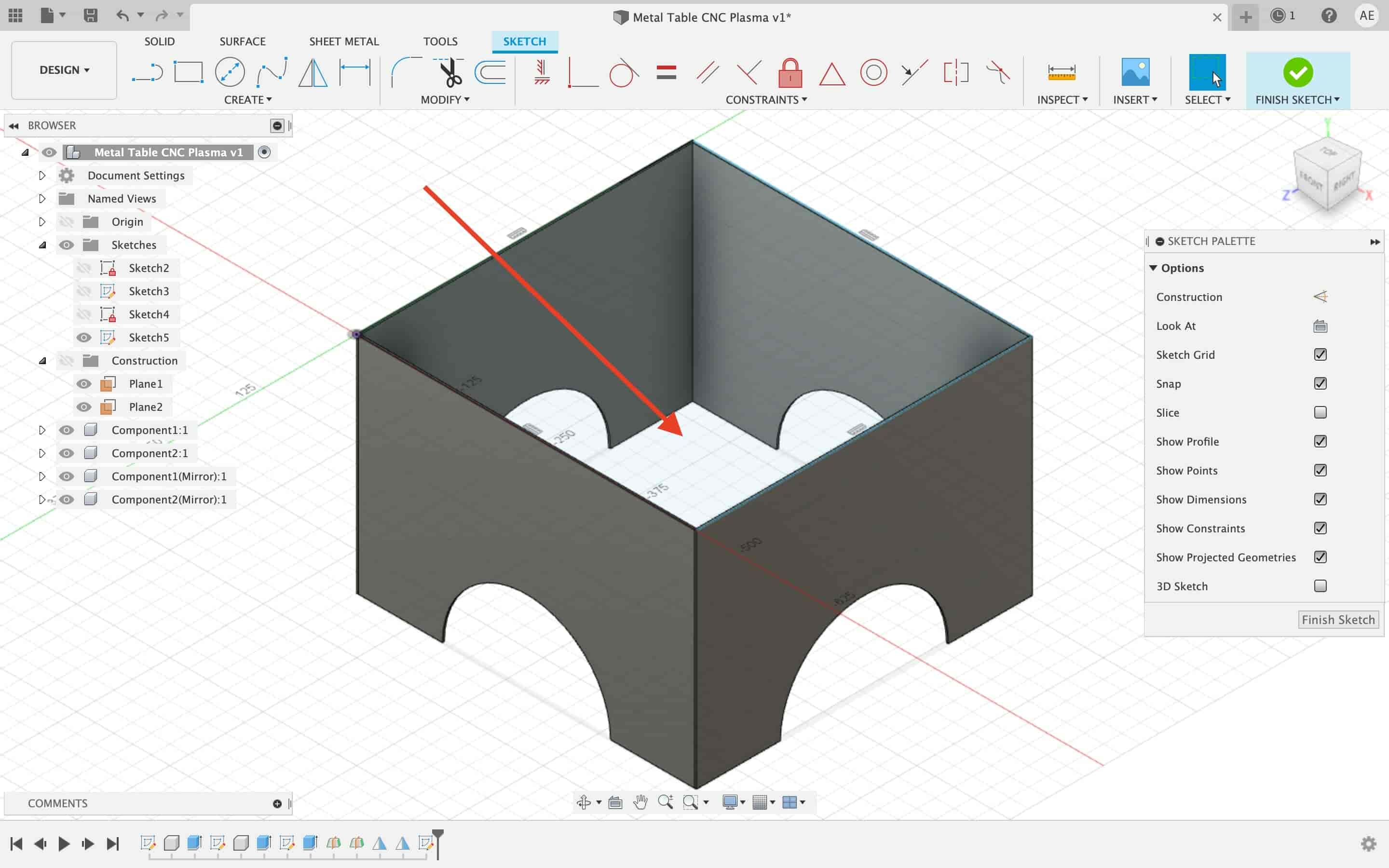Enable the Slice checkbox
The width and height of the screenshot is (1389, 868).
coord(1320,412)
